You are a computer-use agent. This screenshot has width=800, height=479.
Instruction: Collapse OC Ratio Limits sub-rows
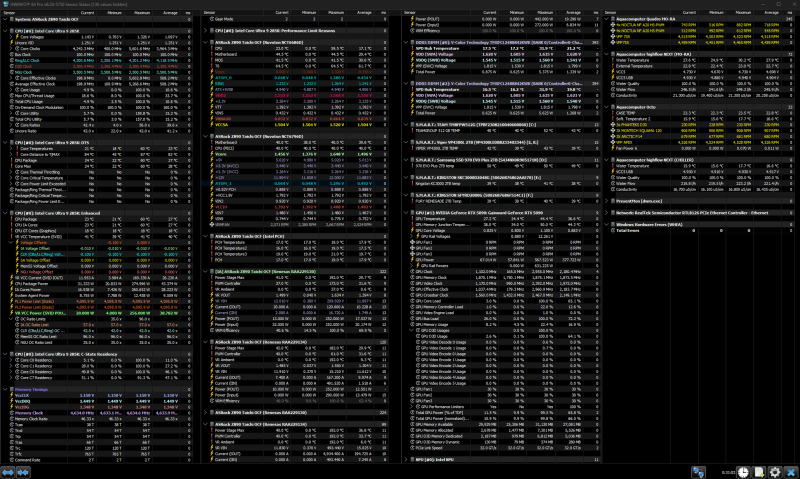pos(11,319)
